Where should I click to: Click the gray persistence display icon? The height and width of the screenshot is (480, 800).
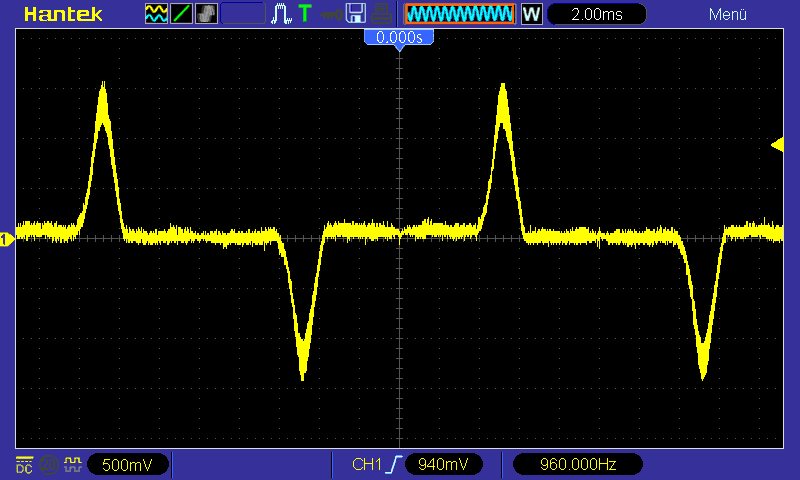coord(207,14)
